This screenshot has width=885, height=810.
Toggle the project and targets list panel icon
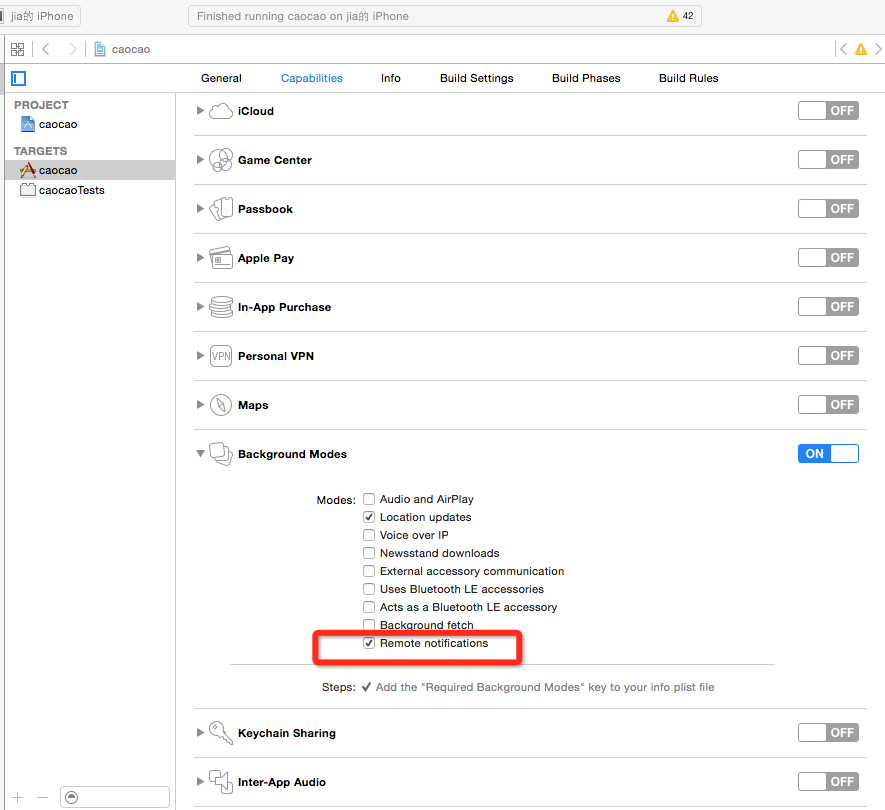(x=19, y=78)
